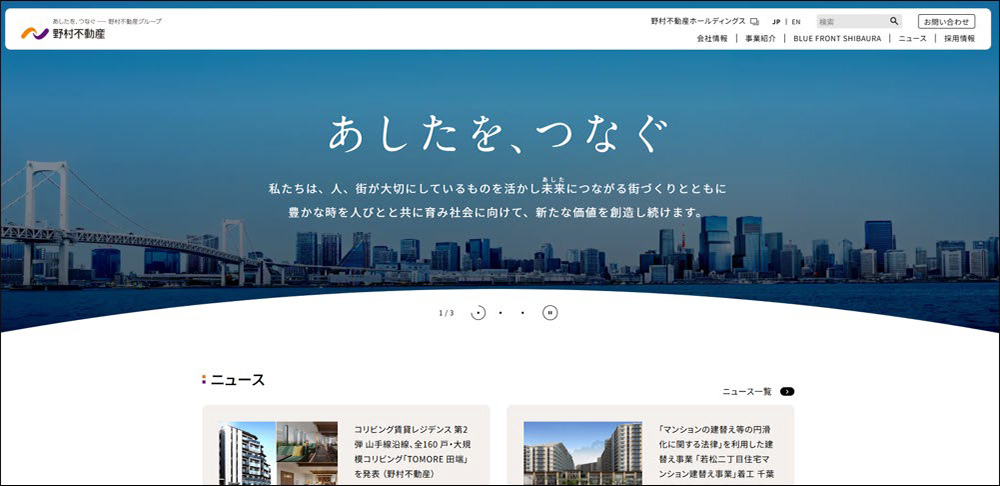Open the コリビング賃貸レジデンス news article

click(x=346, y=445)
